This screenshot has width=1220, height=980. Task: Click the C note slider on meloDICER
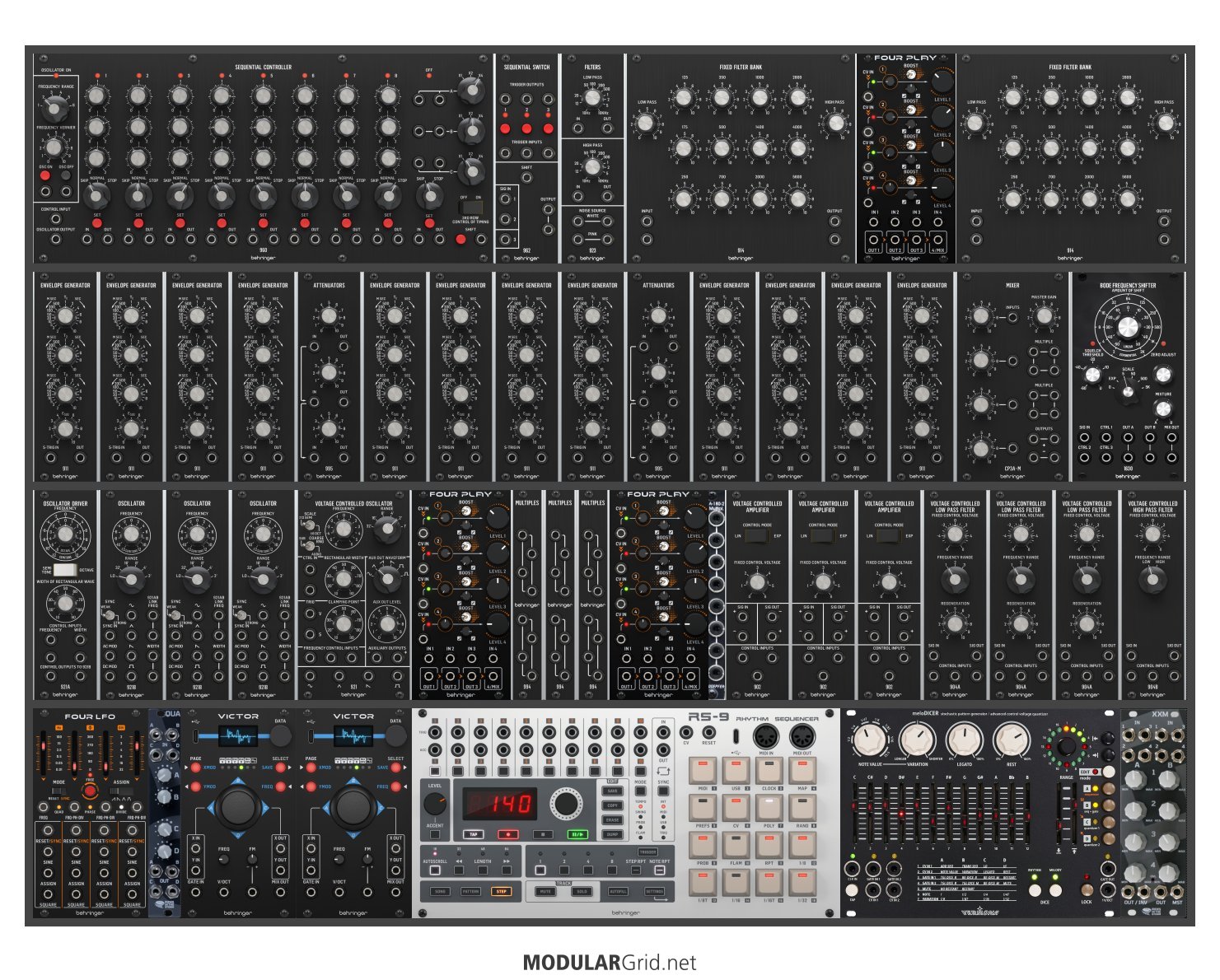(854, 806)
